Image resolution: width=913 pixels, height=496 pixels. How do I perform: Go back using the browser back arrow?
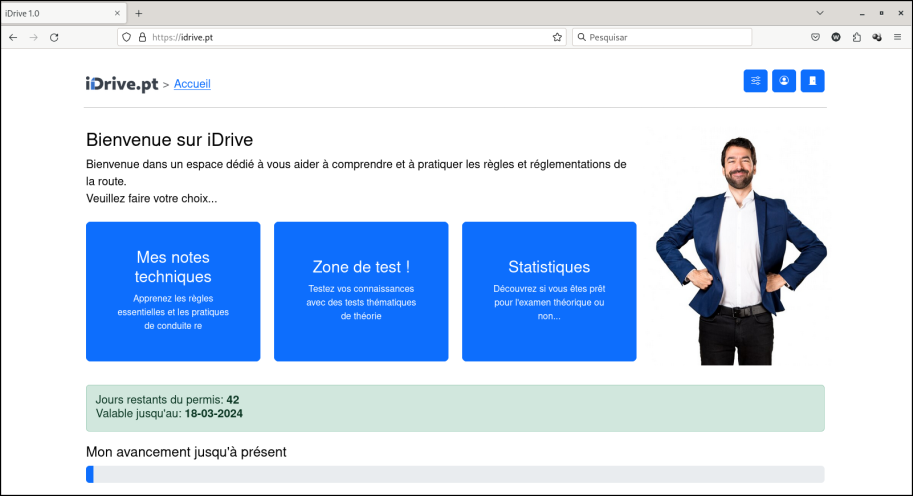coord(13,37)
